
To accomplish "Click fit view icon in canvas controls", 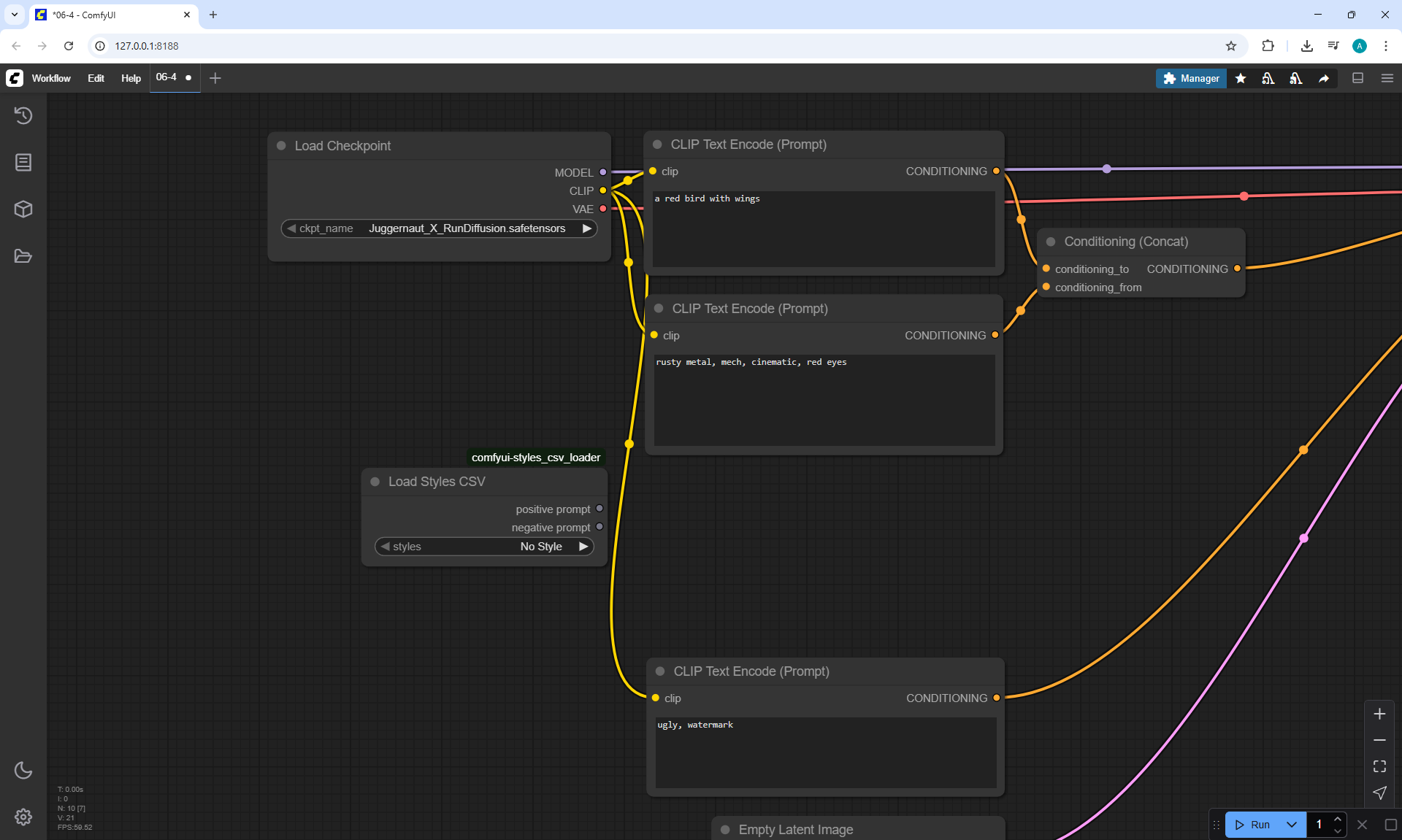I will (1379, 766).
